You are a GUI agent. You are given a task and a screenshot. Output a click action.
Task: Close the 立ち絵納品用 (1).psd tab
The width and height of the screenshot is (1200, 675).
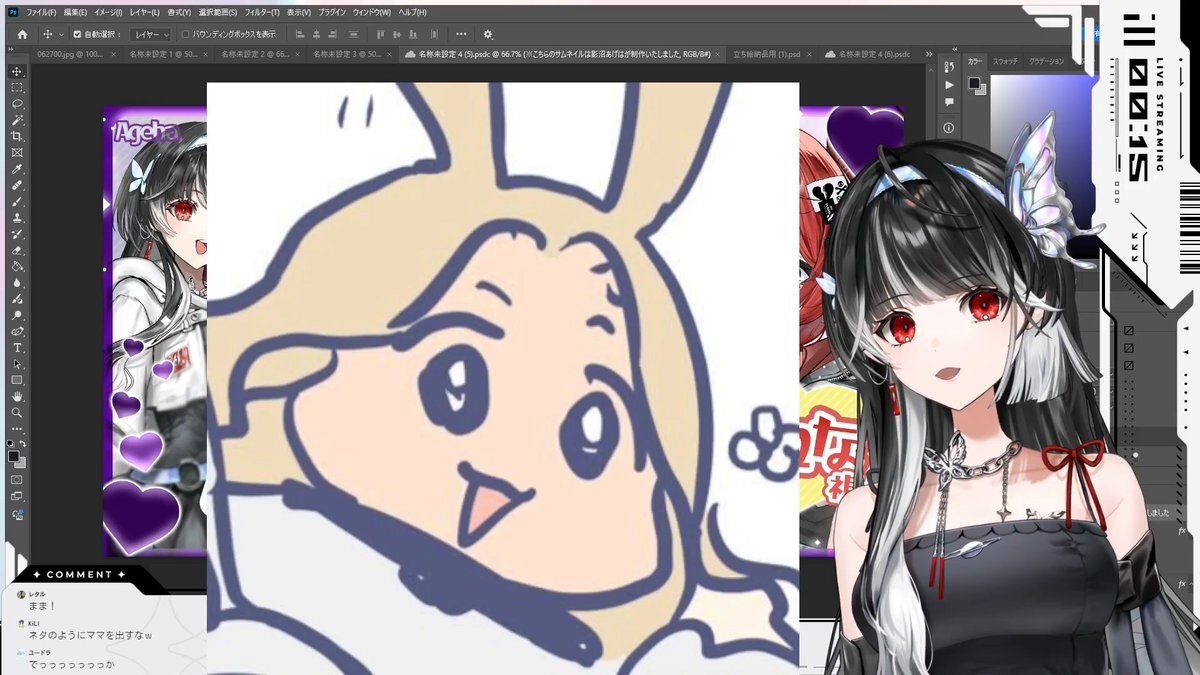pyautogui.click(x=810, y=54)
